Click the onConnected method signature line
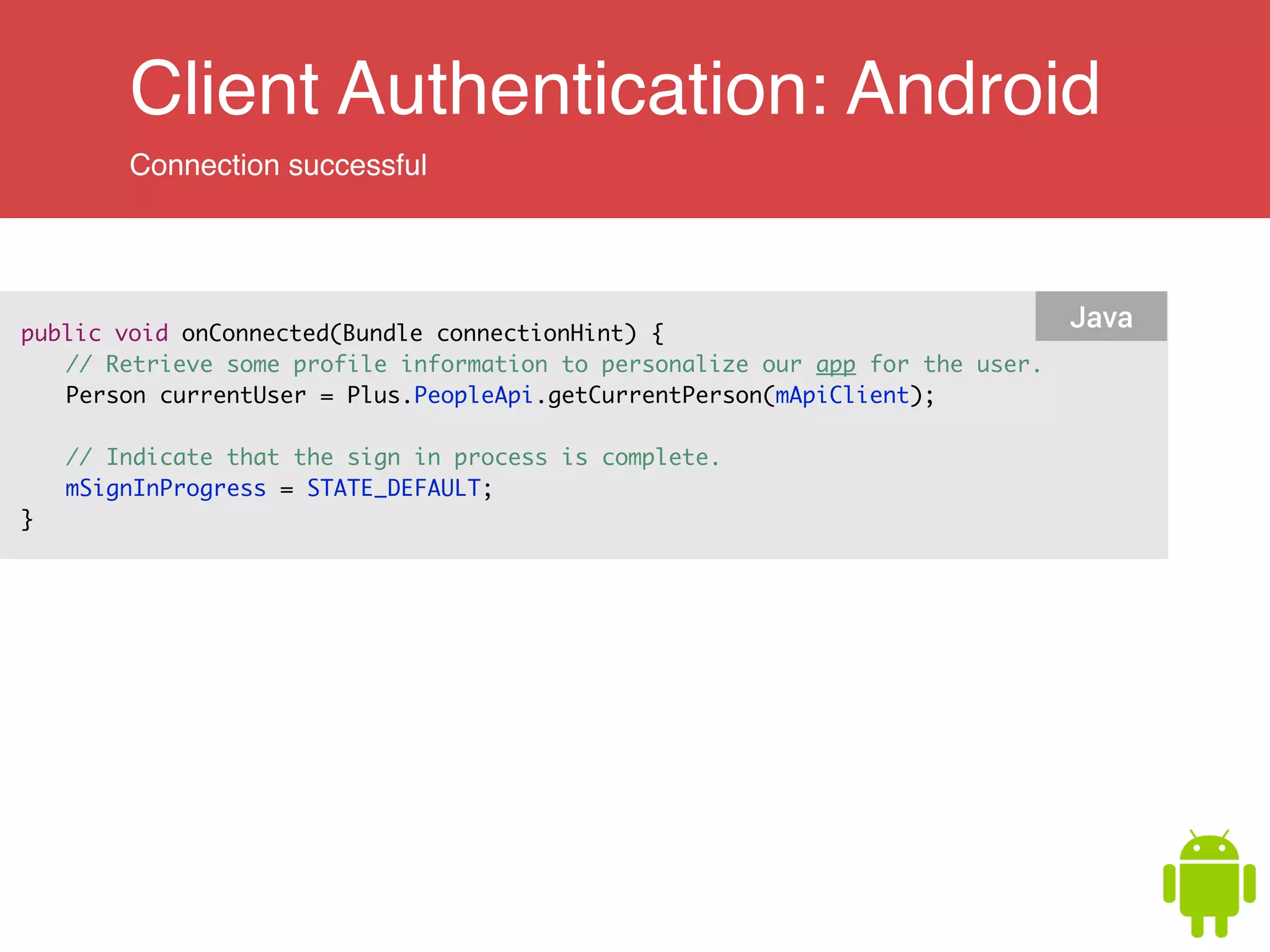Viewport: 1270px width, 952px height. coord(342,334)
